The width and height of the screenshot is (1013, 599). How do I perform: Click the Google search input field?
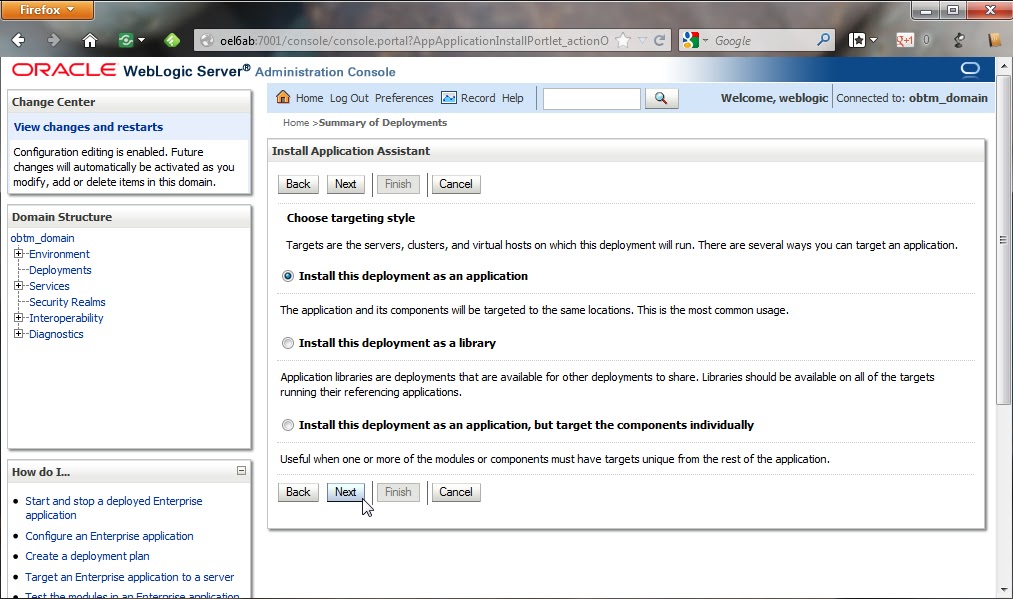click(x=762, y=41)
